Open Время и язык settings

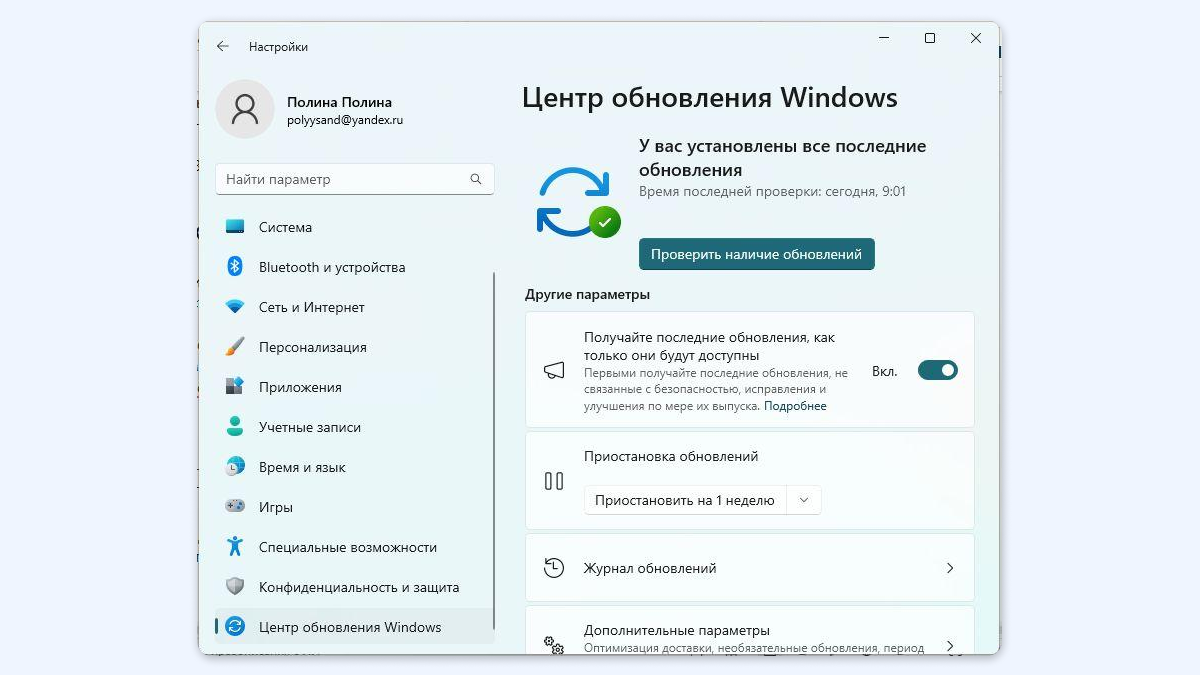click(x=354, y=467)
